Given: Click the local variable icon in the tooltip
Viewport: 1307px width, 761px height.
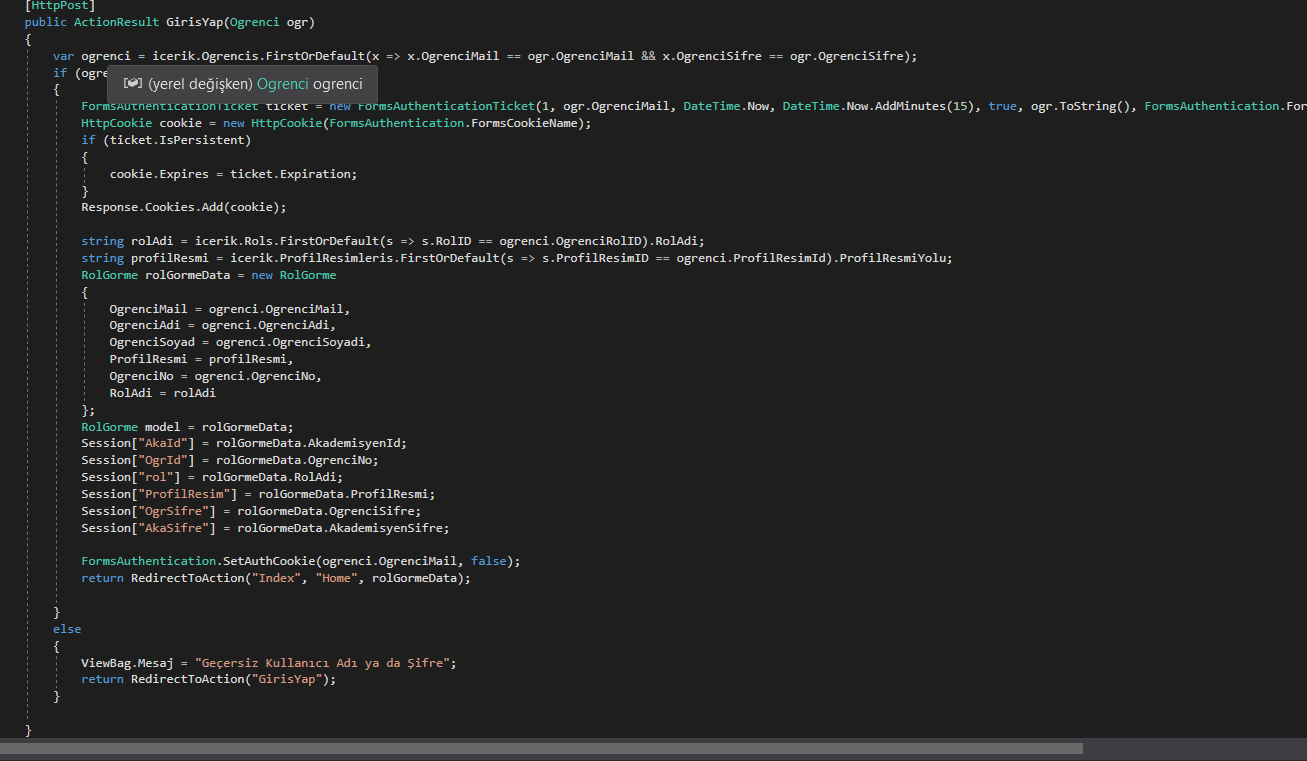Looking at the screenshot, I should pos(133,84).
